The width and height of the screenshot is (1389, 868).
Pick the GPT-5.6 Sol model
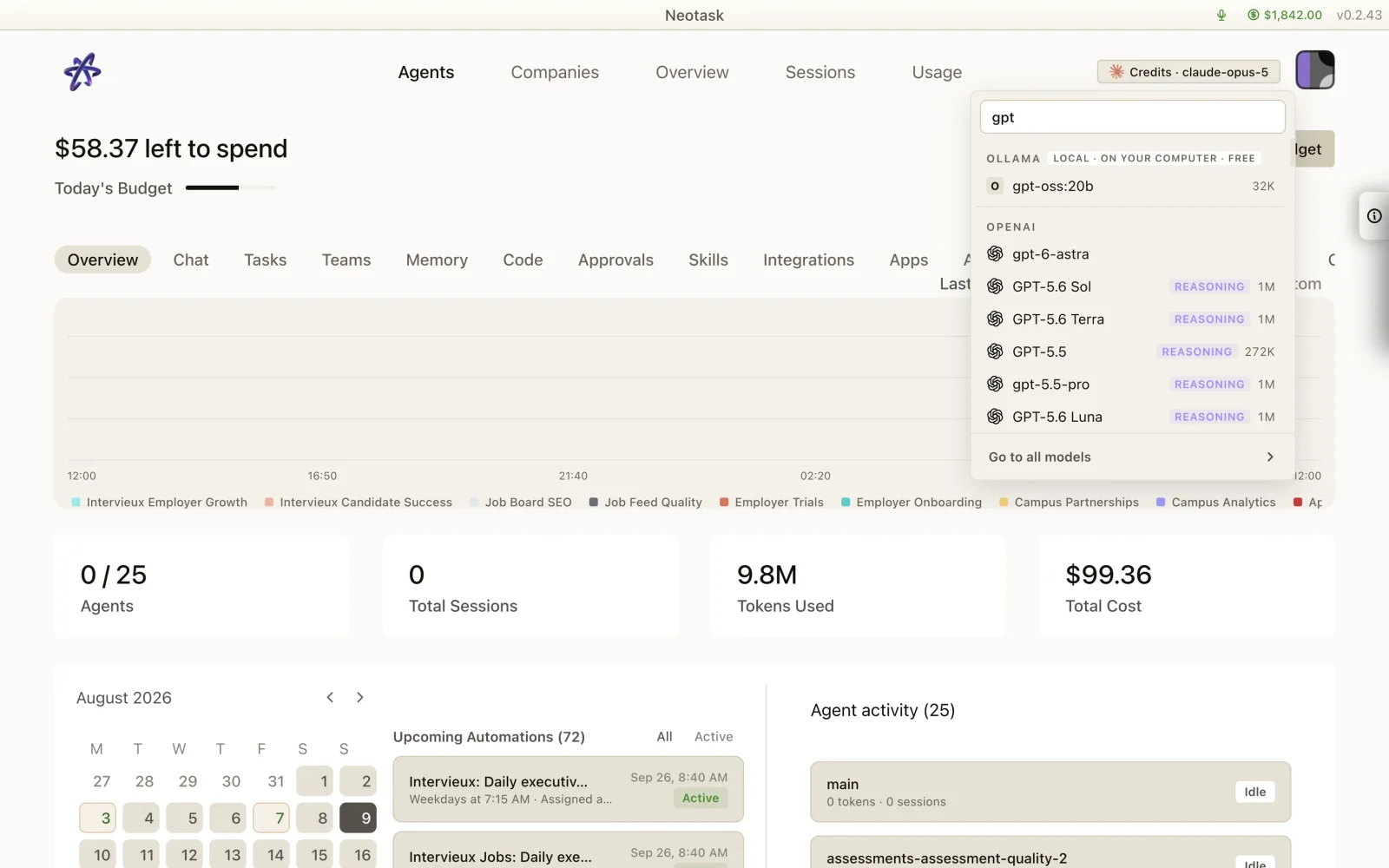(1132, 286)
